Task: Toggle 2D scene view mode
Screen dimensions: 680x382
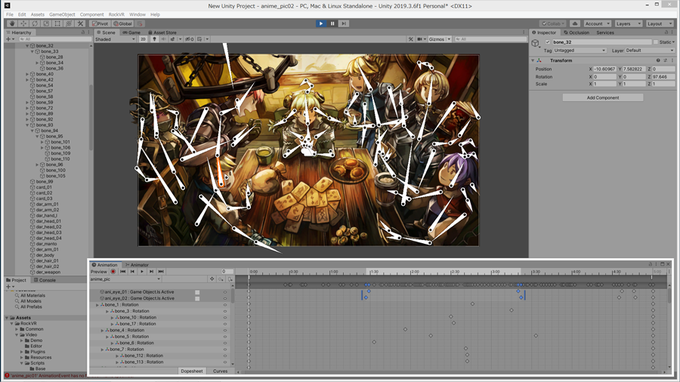Action: (143, 39)
